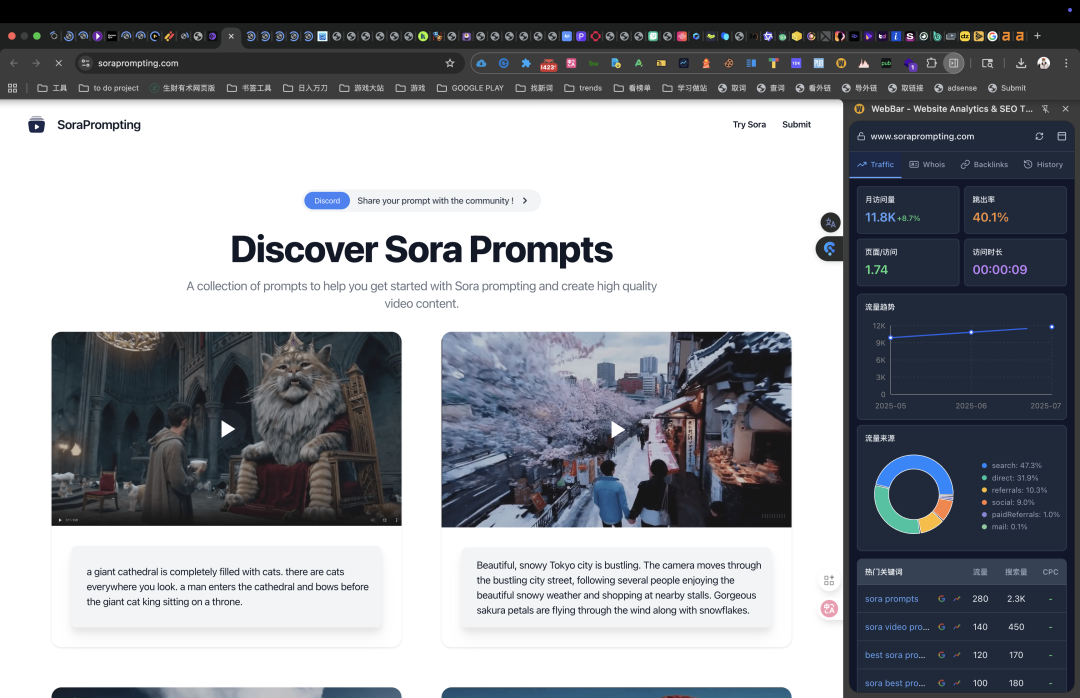Open the Chrome three-dot menu
The width and height of the screenshot is (1080, 698).
pos(1066,63)
